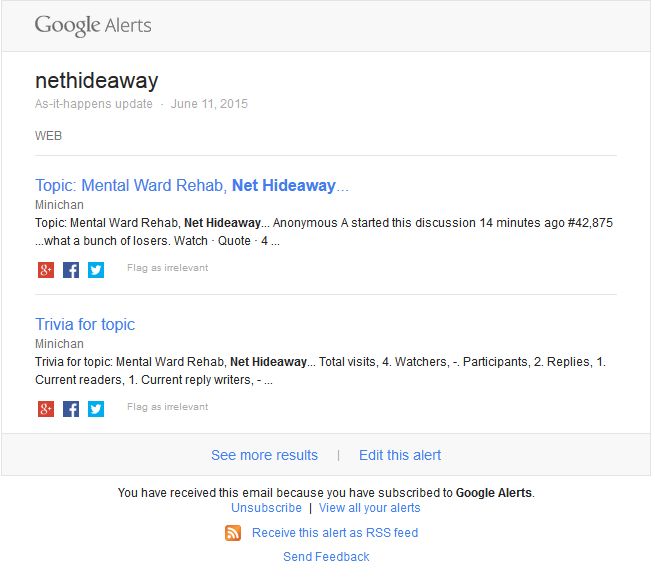655x581 pixels.
Task: Click the Google Alerts logo
Action: pyautogui.click(x=93, y=25)
